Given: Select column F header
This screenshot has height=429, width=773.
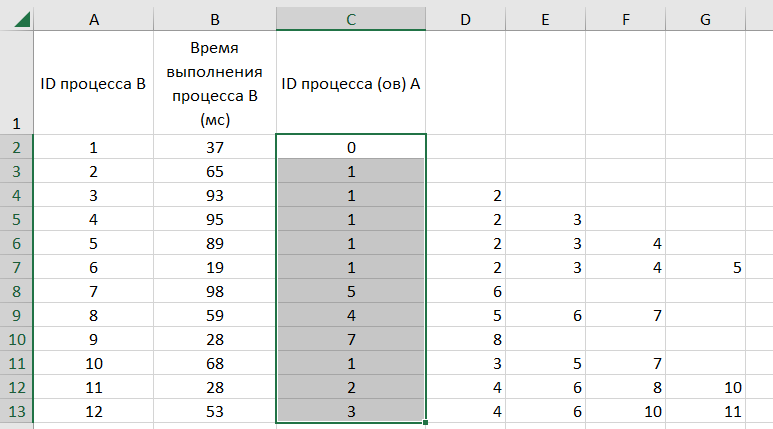Looking at the screenshot, I should [625, 17].
